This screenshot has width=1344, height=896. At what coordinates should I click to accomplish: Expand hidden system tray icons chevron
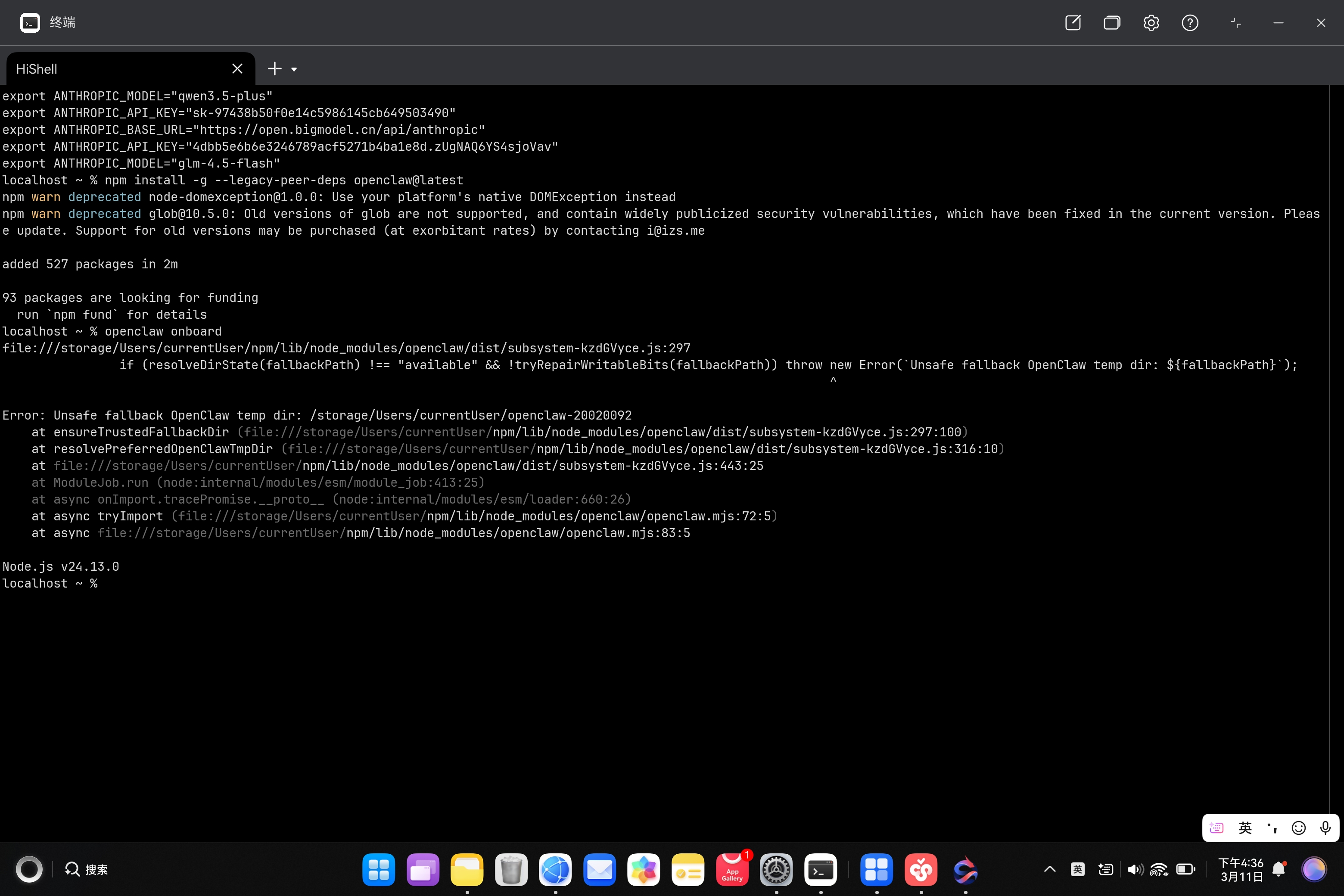point(1050,869)
